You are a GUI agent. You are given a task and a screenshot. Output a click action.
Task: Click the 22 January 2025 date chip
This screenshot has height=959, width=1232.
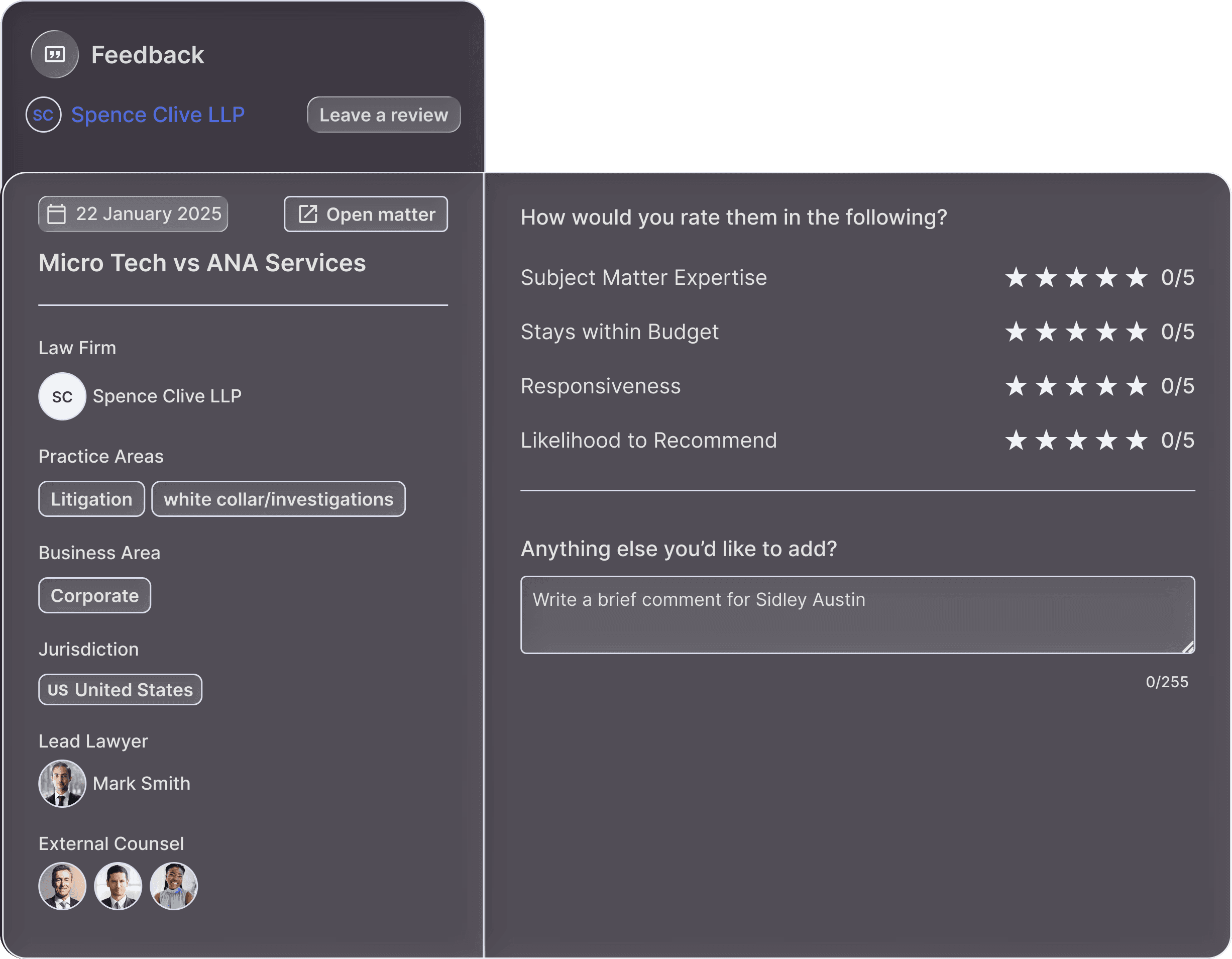tap(133, 214)
